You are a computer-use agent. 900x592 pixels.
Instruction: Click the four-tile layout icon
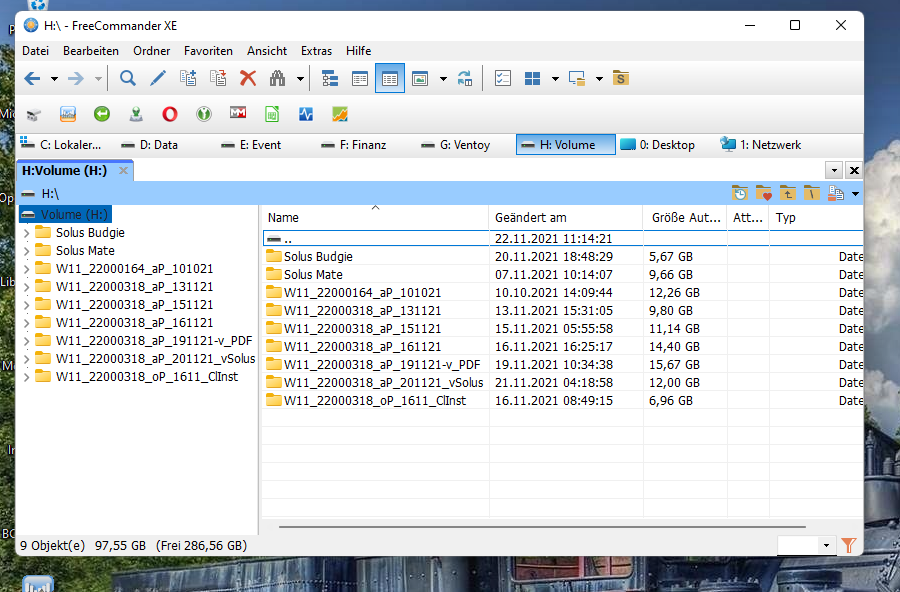coord(533,78)
